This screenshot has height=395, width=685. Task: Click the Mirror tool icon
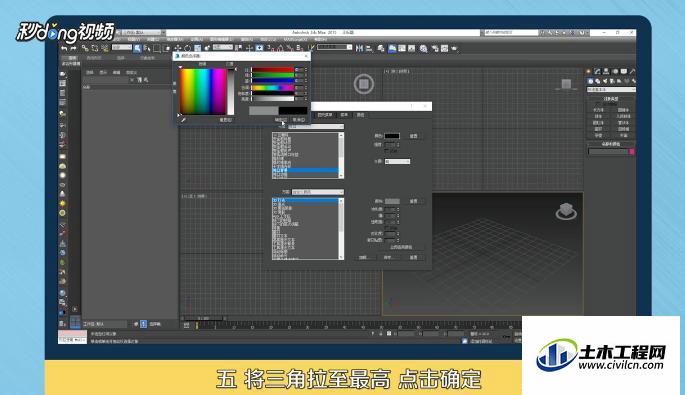359,48
